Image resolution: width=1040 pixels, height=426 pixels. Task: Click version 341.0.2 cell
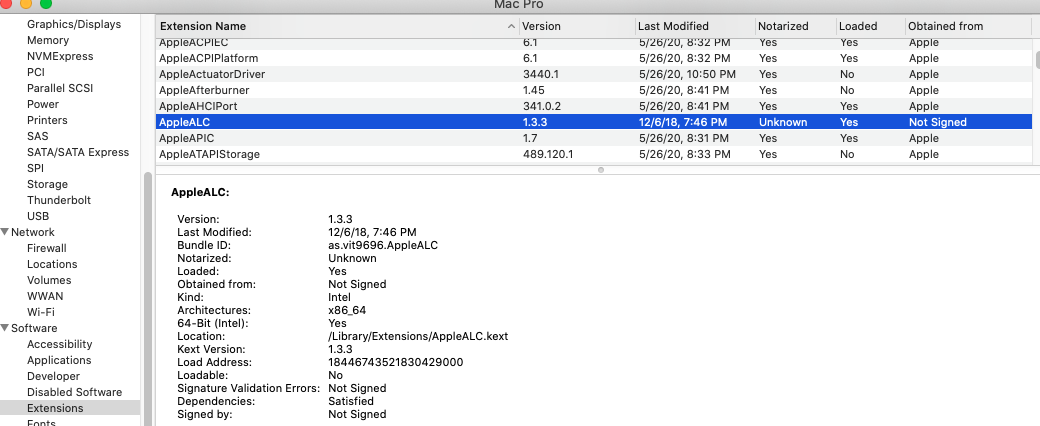point(542,106)
